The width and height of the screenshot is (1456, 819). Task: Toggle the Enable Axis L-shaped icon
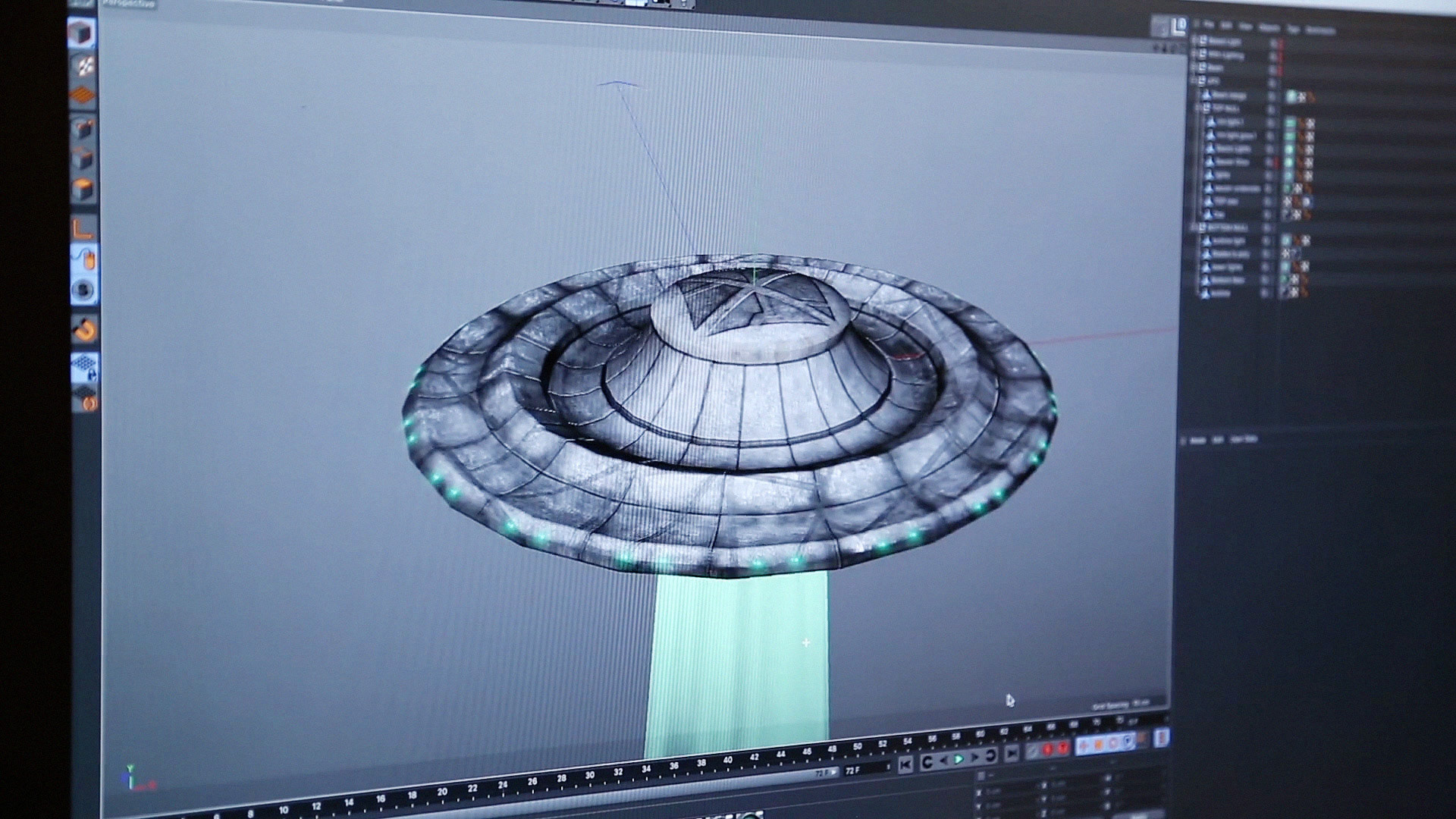tap(83, 227)
